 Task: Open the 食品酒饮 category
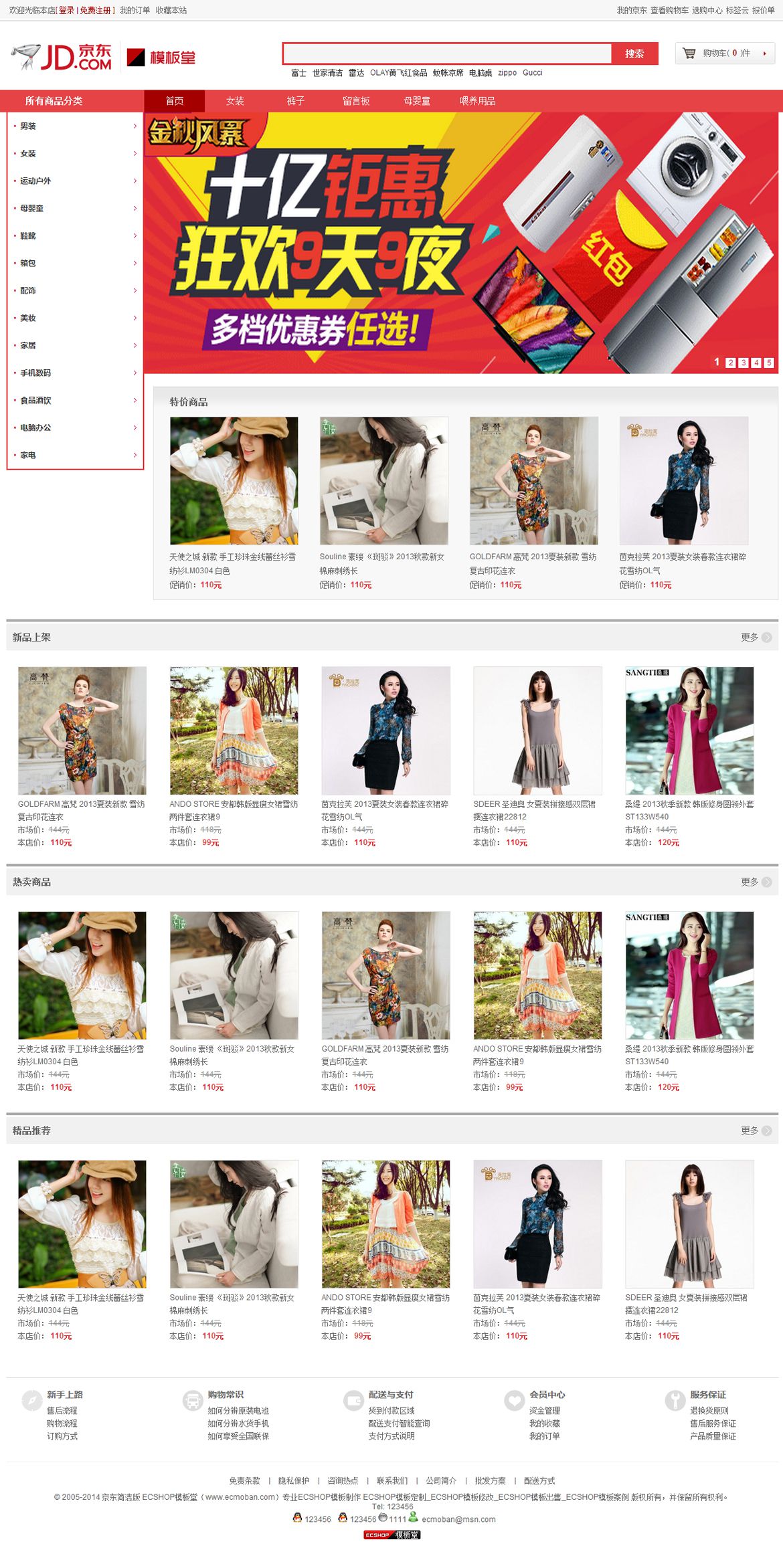pyautogui.click(x=35, y=400)
